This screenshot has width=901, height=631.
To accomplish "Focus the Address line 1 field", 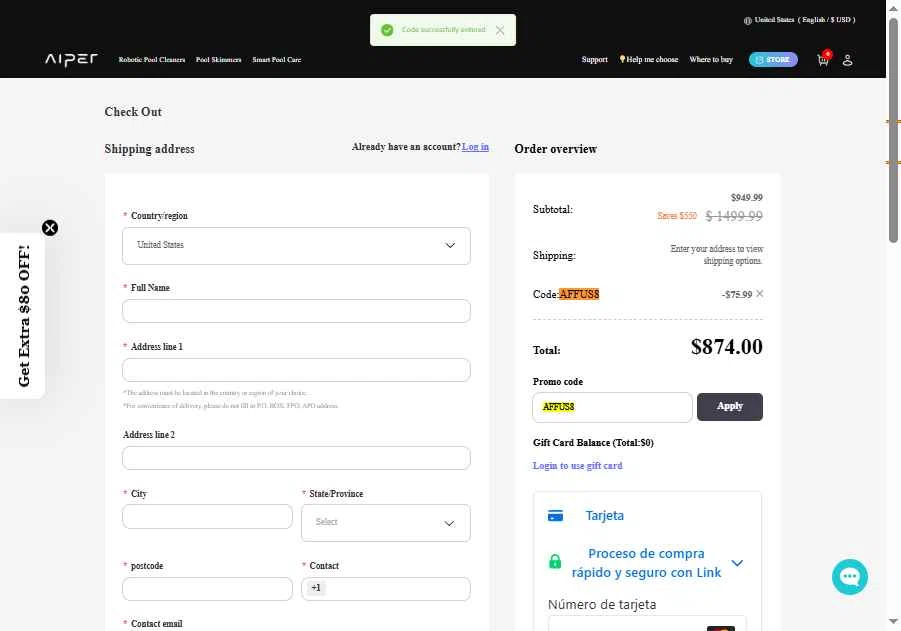I will pyautogui.click(x=297, y=370).
